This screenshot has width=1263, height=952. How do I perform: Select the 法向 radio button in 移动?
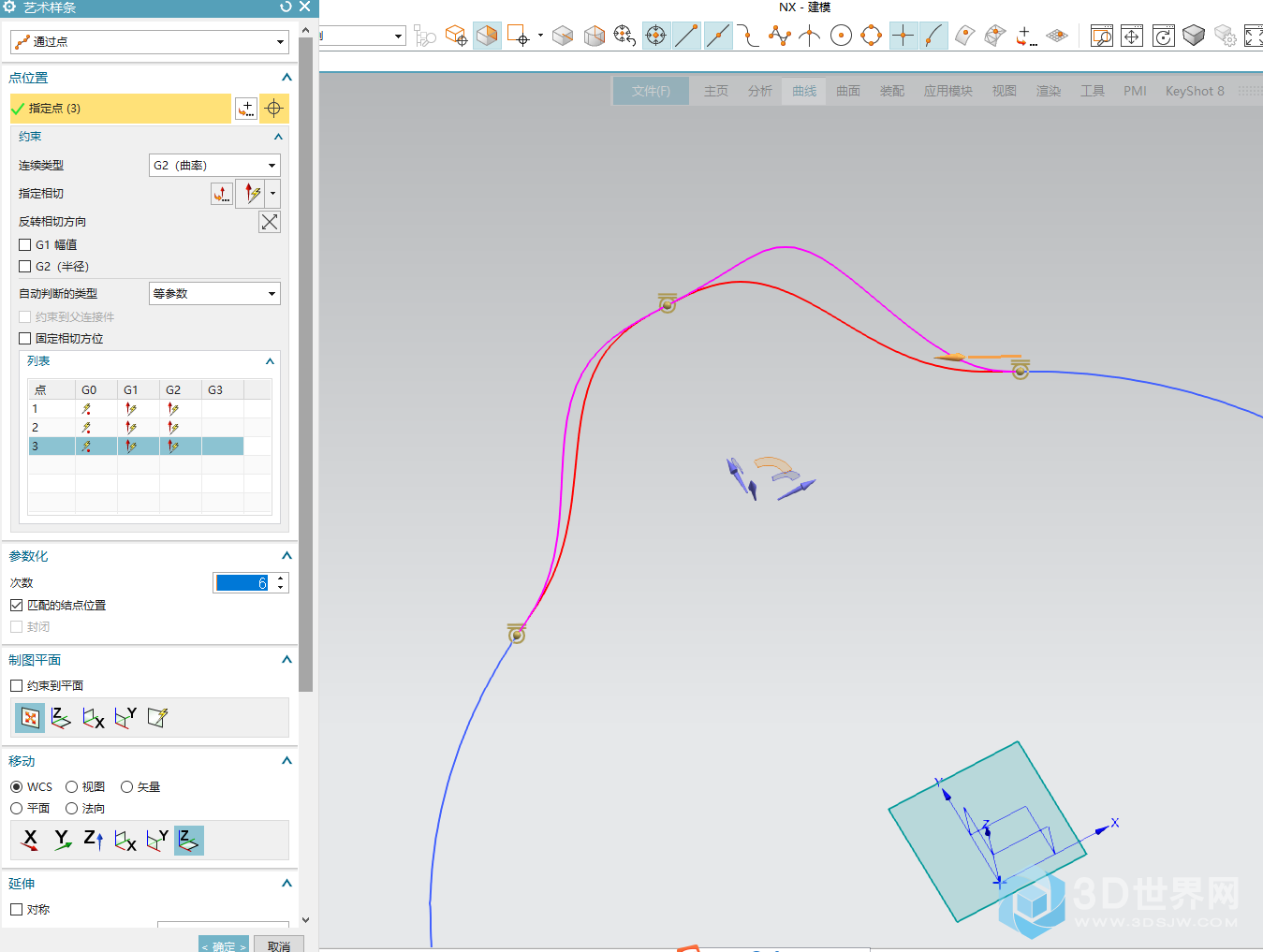click(x=71, y=808)
